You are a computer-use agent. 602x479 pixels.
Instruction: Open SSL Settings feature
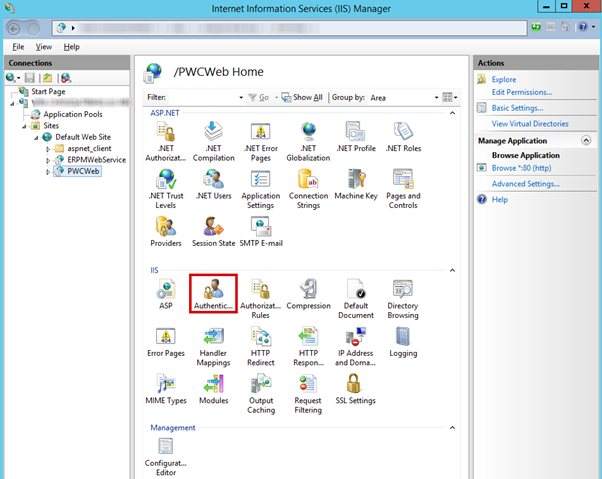(x=356, y=389)
